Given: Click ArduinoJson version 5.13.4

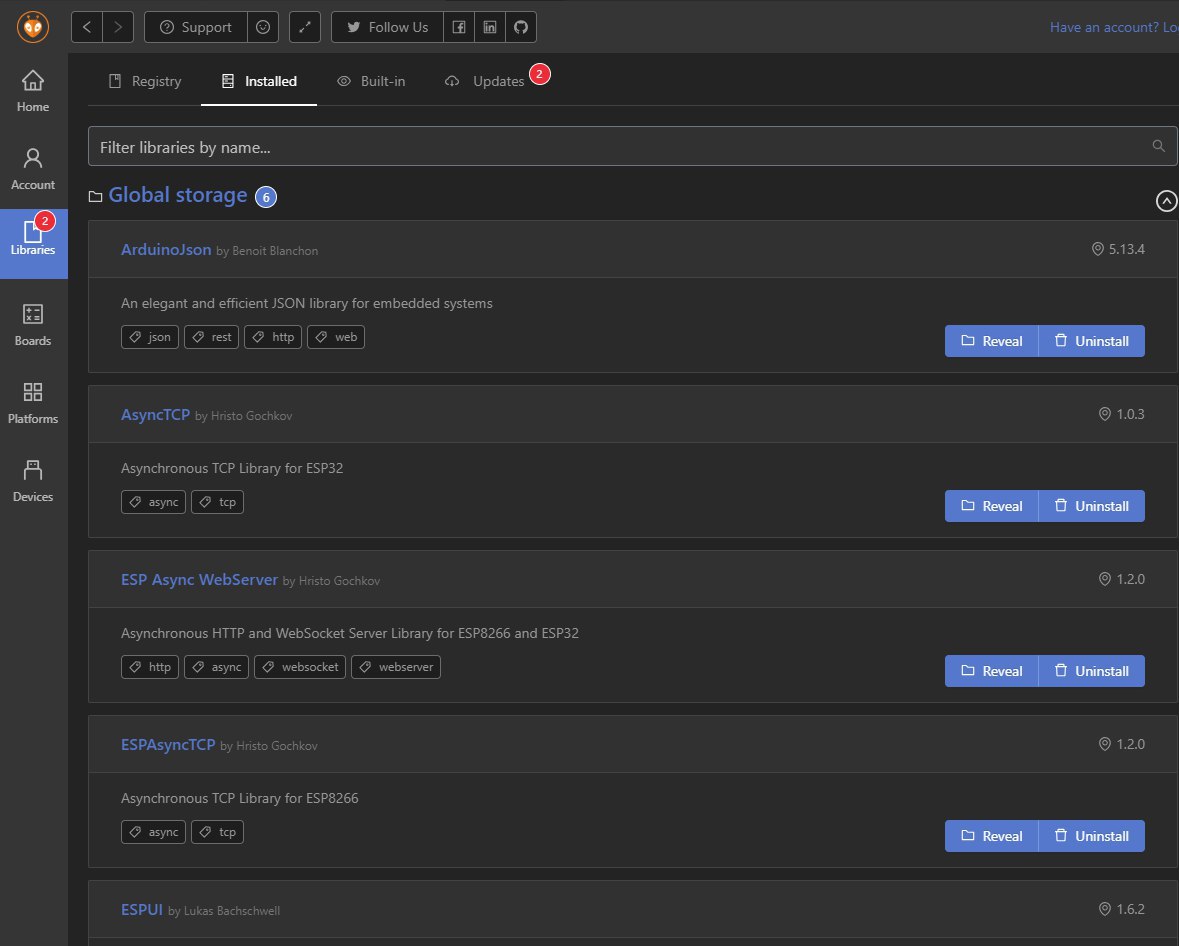Looking at the screenshot, I should point(1118,249).
